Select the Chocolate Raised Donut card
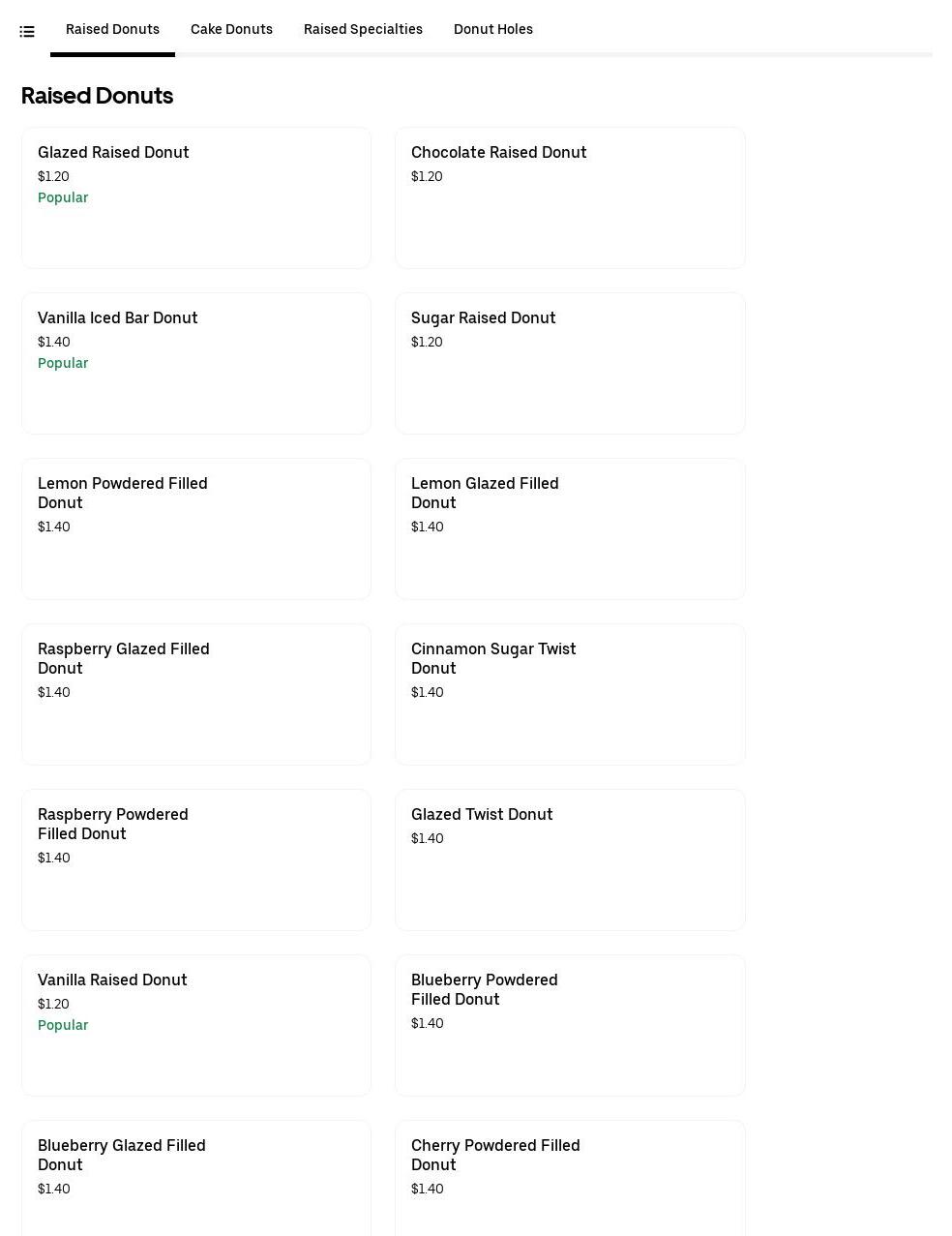Screen dimensions: 952x1236 [x=569, y=197]
